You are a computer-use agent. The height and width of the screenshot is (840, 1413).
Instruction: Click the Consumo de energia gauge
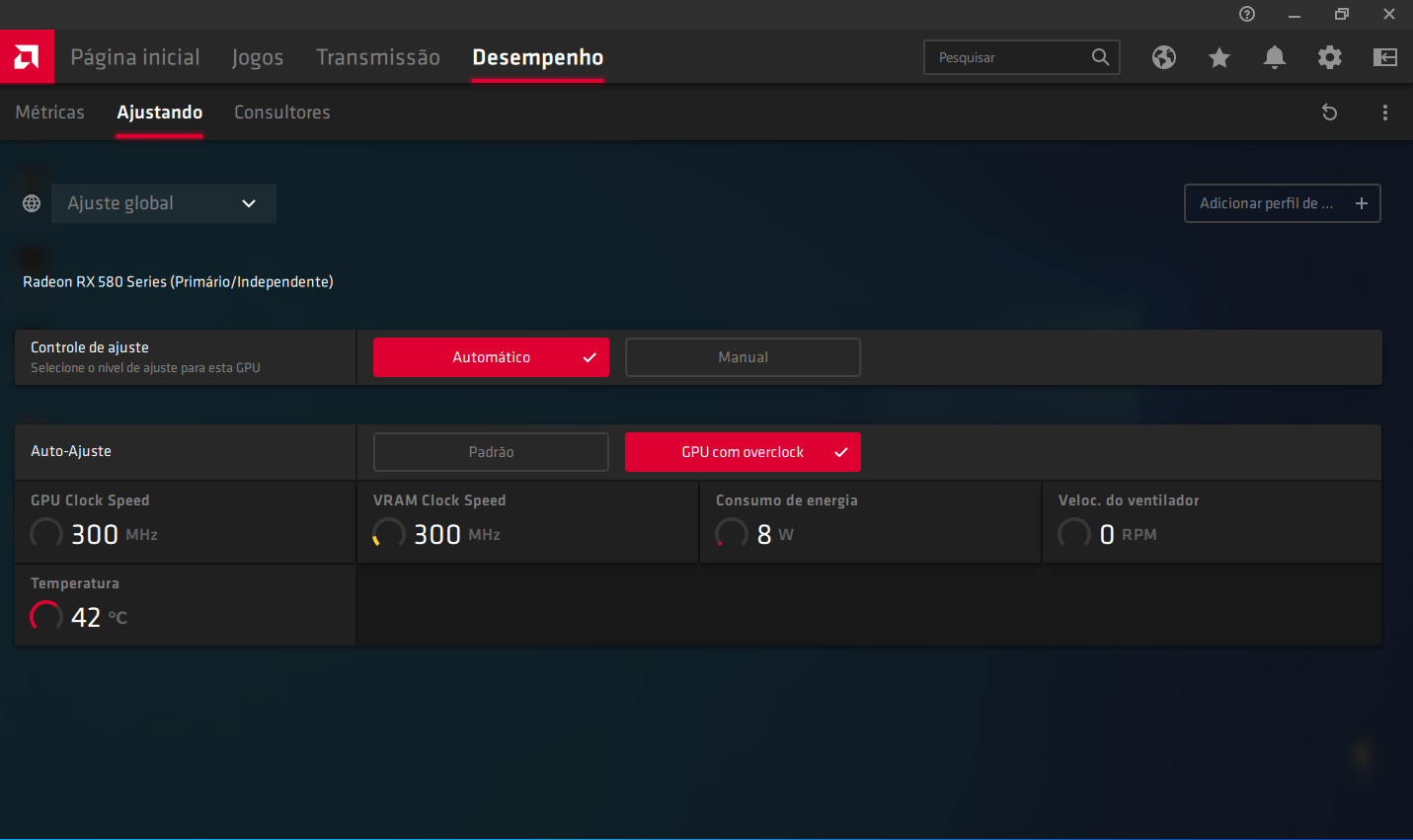click(732, 534)
